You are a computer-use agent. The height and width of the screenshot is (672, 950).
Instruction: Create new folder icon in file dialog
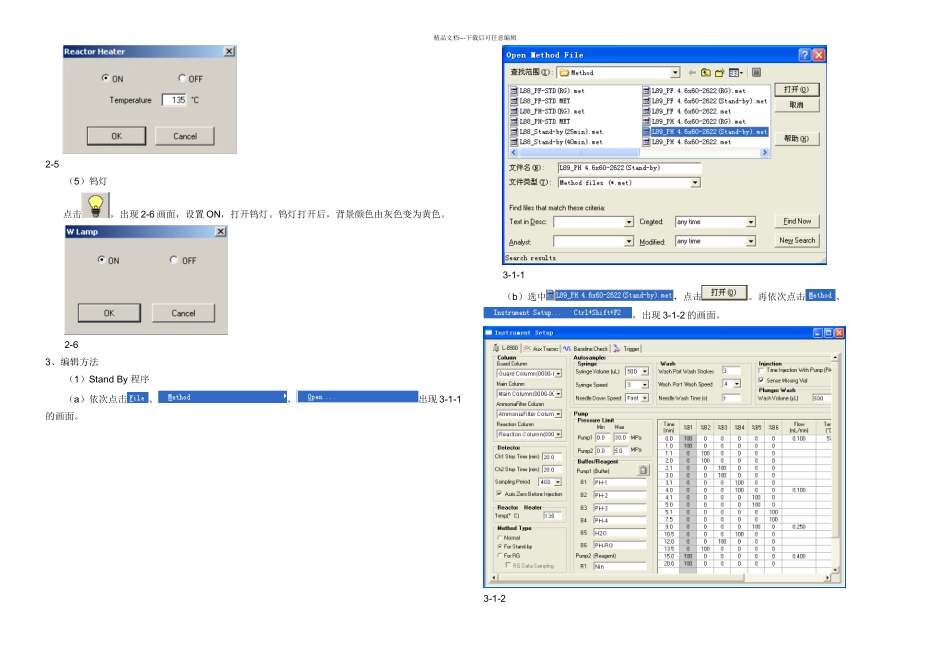click(x=720, y=73)
